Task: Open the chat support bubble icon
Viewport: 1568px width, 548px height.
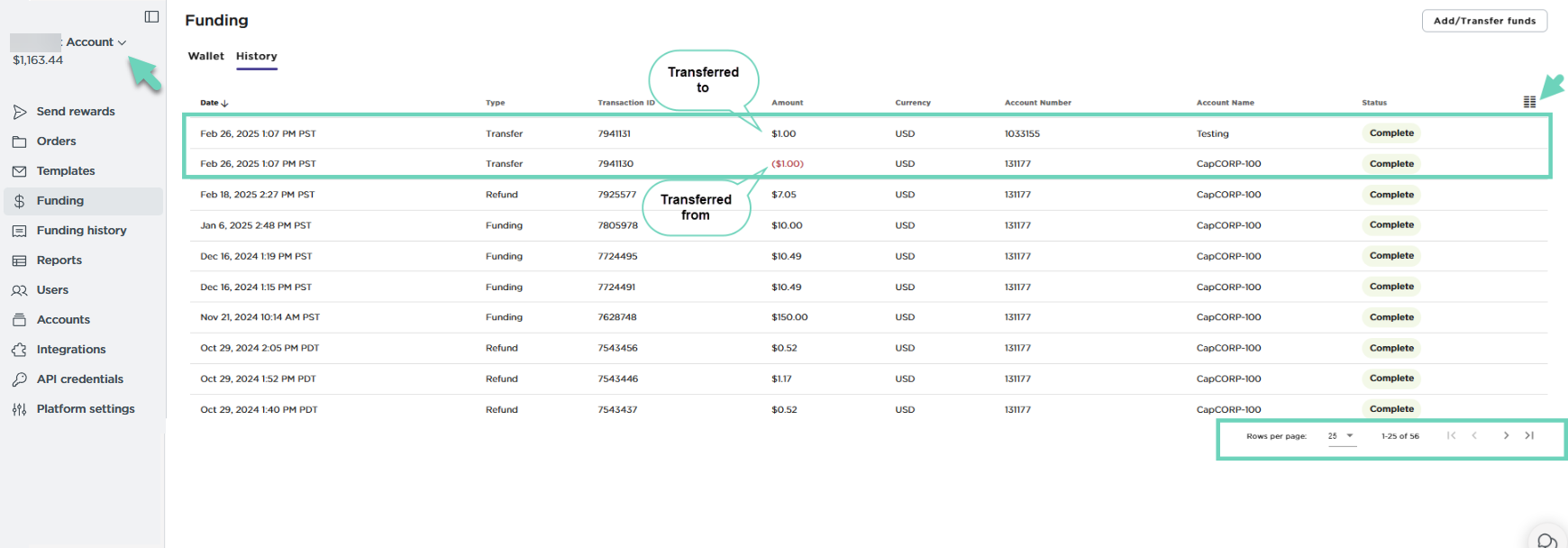Action: 1547,540
